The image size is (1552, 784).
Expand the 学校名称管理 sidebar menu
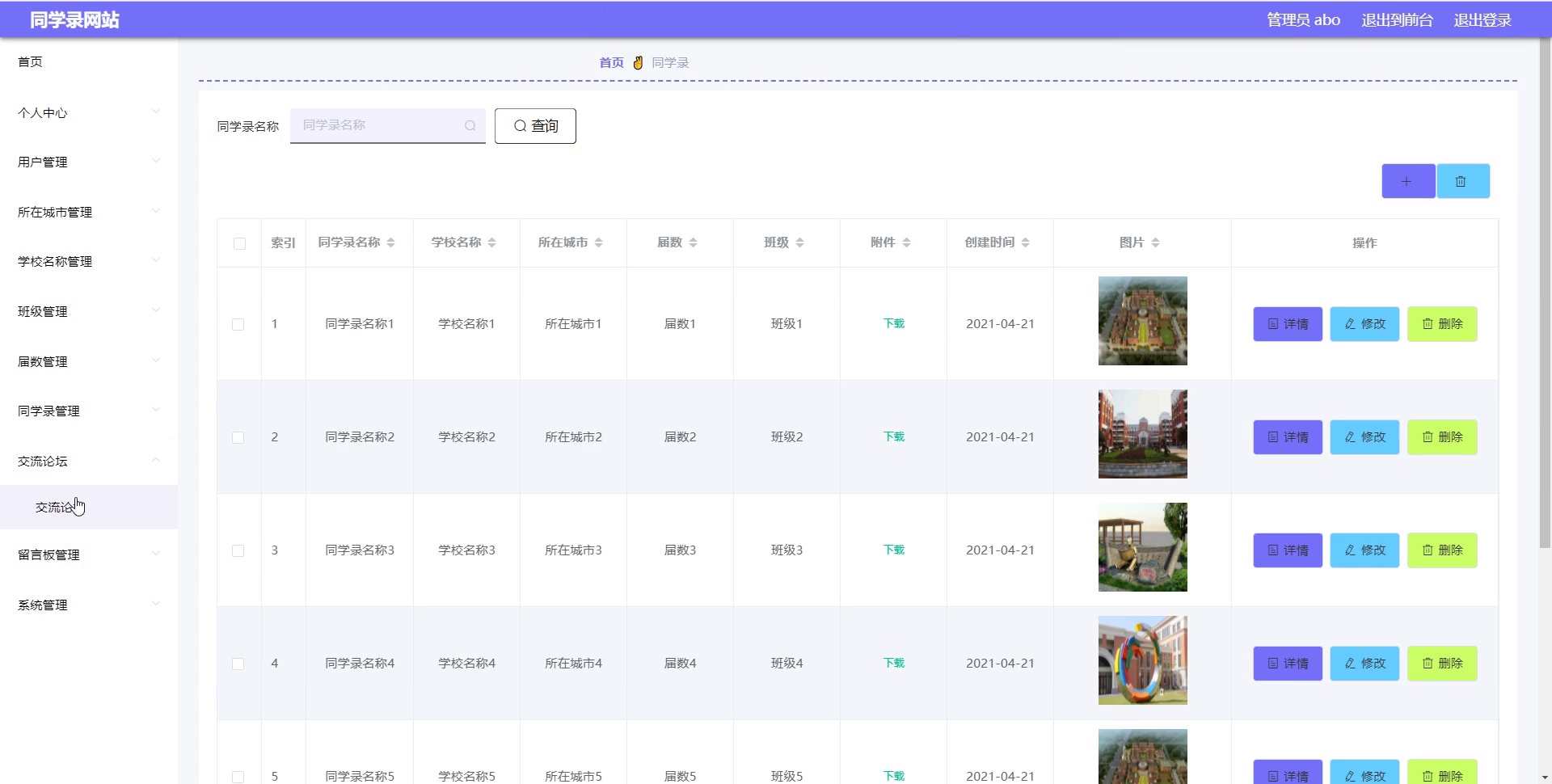click(89, 261)
